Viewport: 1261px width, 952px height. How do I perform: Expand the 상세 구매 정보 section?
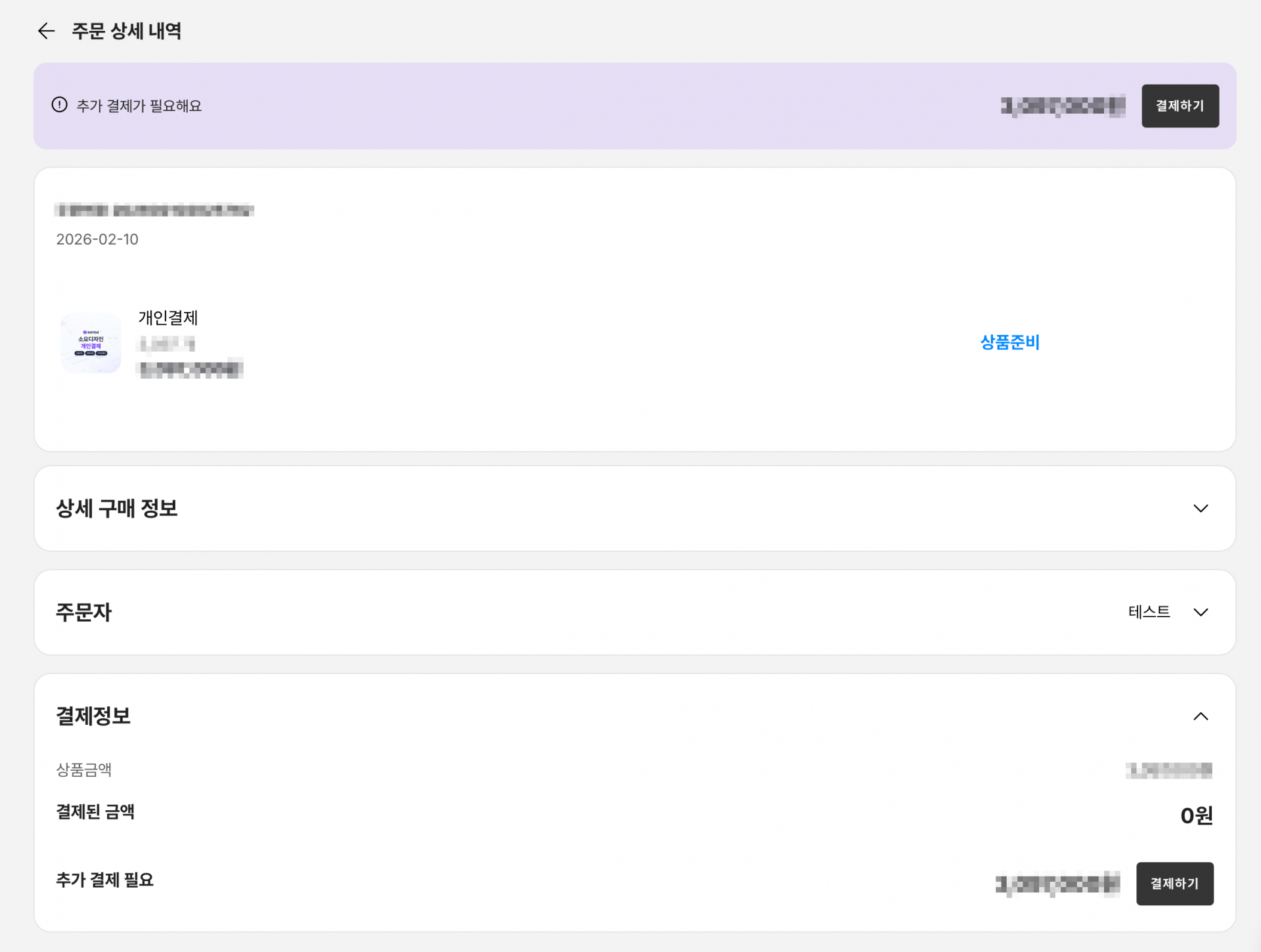click(1202, 508)
